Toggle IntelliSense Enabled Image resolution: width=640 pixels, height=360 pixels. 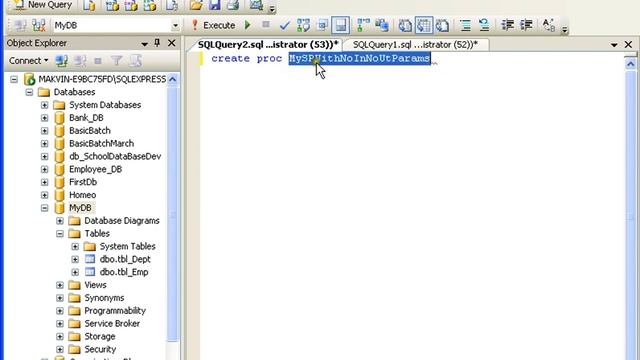point(340,25)
